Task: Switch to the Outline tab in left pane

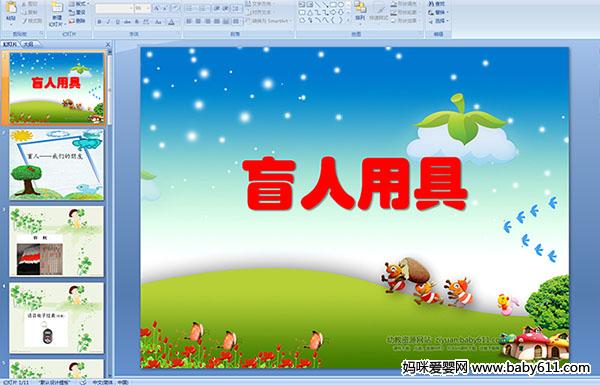Action: [x=29, y=44]
